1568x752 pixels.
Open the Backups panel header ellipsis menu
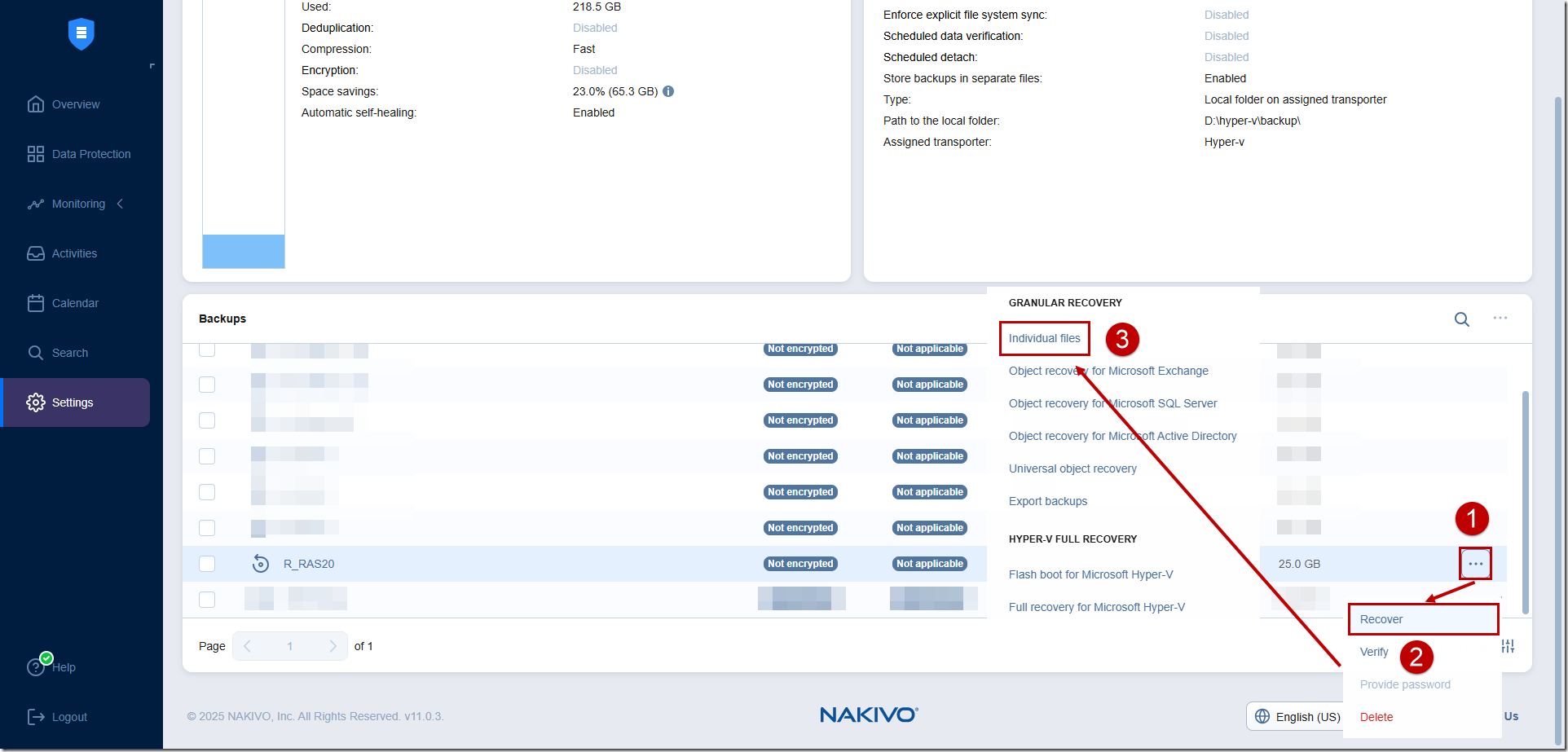tap(1500, 318)
